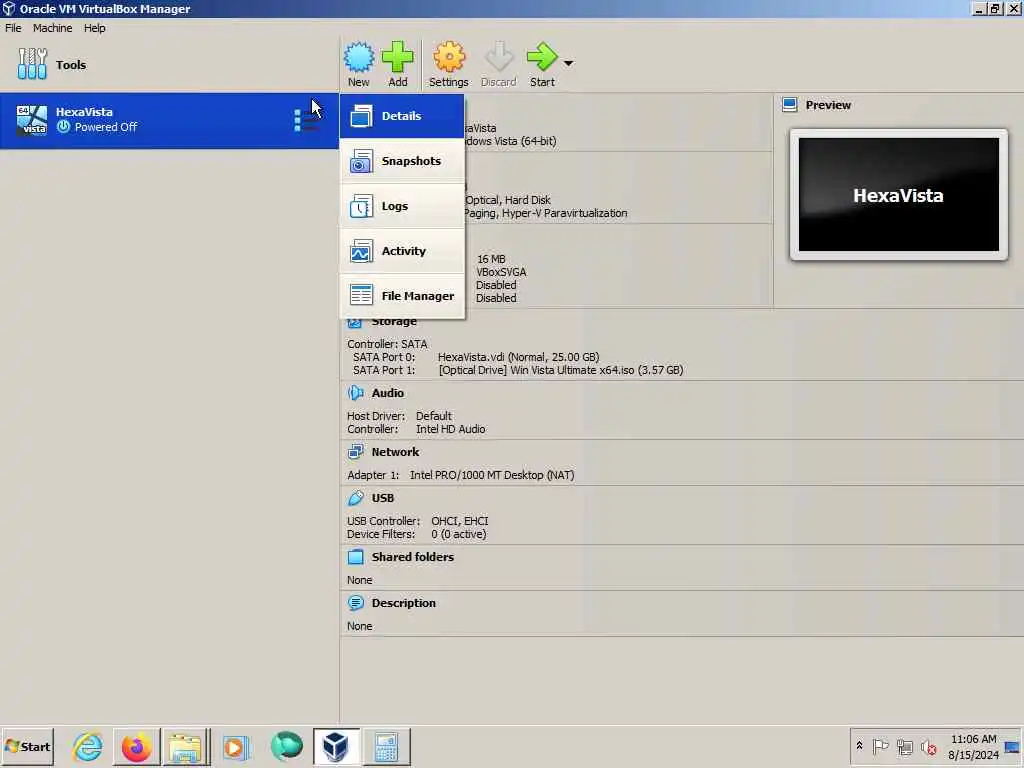
Task: Click the Action Center flag tray icon
Action: click(880, 746)
